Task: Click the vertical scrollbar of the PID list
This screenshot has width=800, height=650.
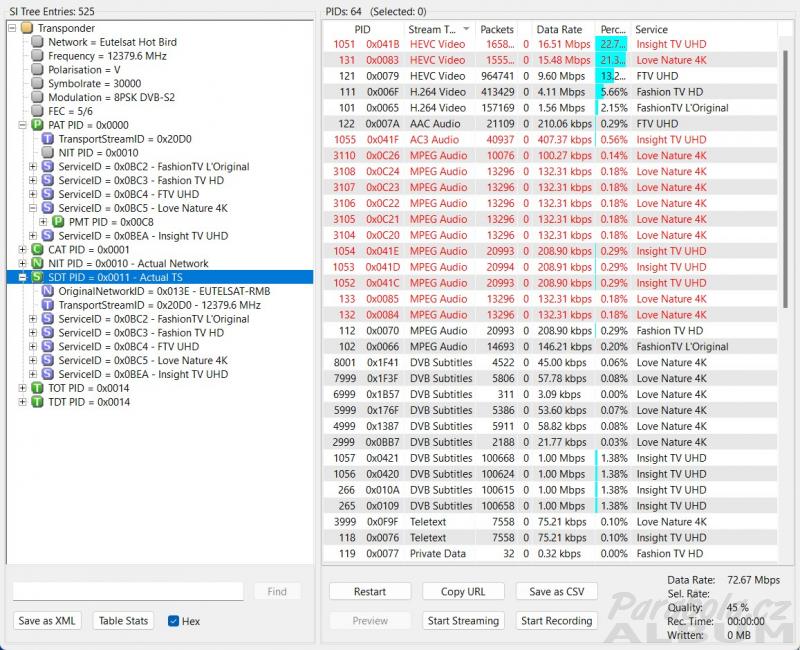Action: click(x=785, y=179)
